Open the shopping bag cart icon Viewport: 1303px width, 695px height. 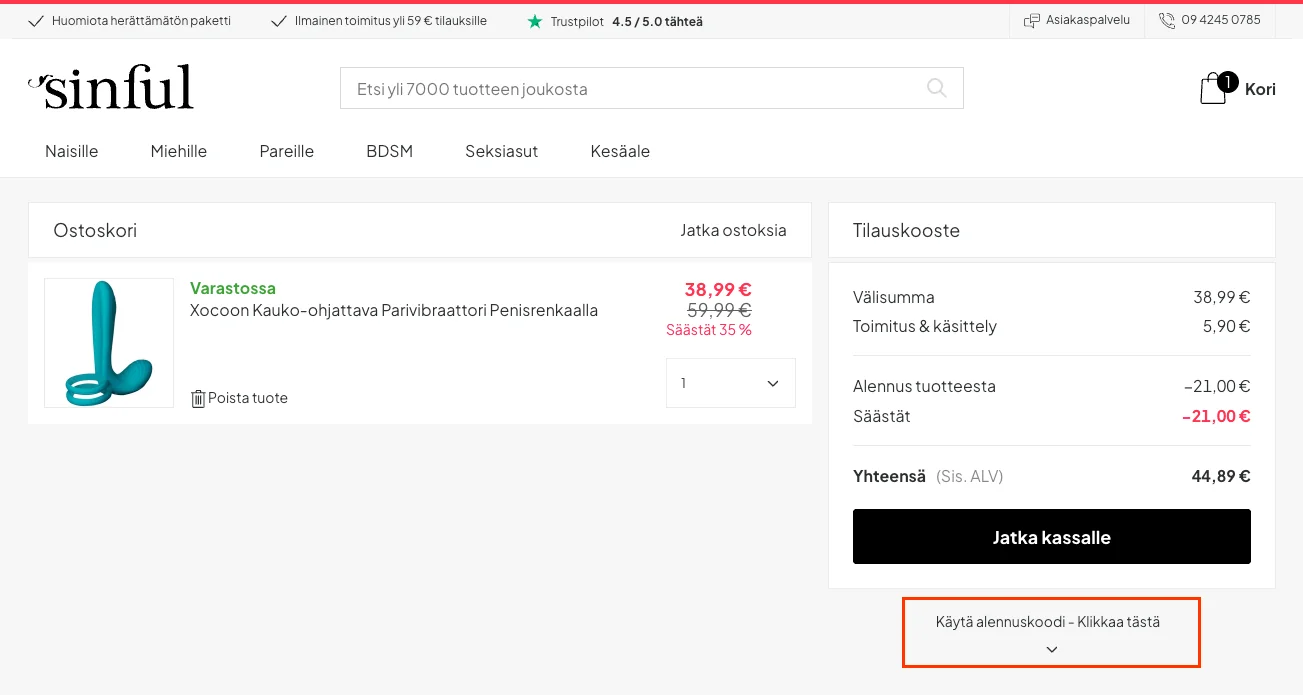pyautogui.click(x=1213, y=89)
